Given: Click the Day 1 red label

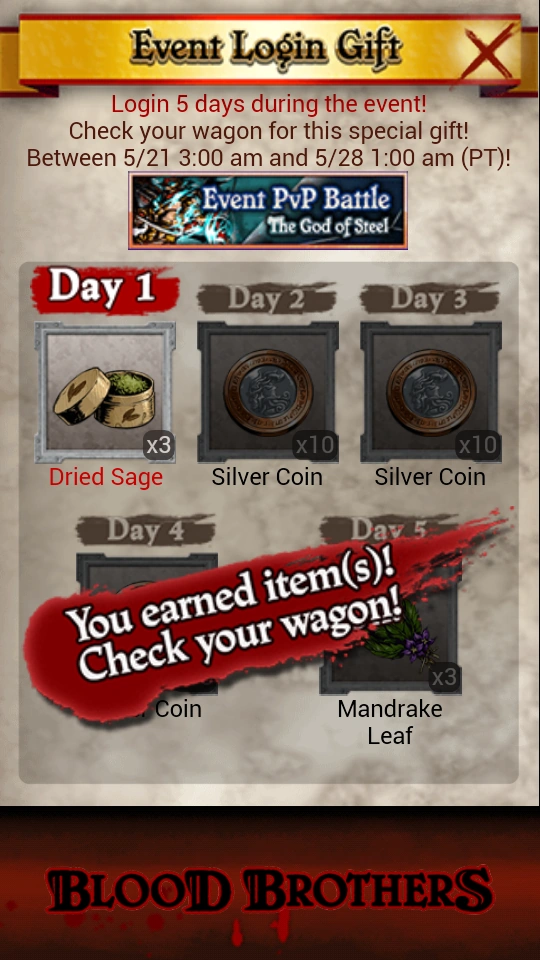Looking at the screenshot, I should 105,288.
